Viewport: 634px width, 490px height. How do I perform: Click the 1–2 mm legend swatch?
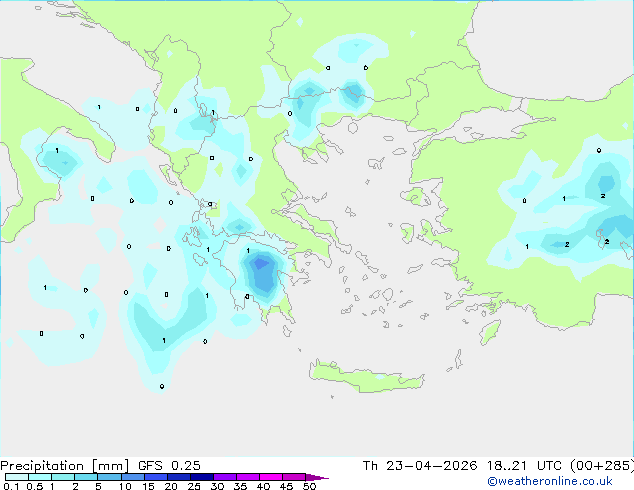63,477
